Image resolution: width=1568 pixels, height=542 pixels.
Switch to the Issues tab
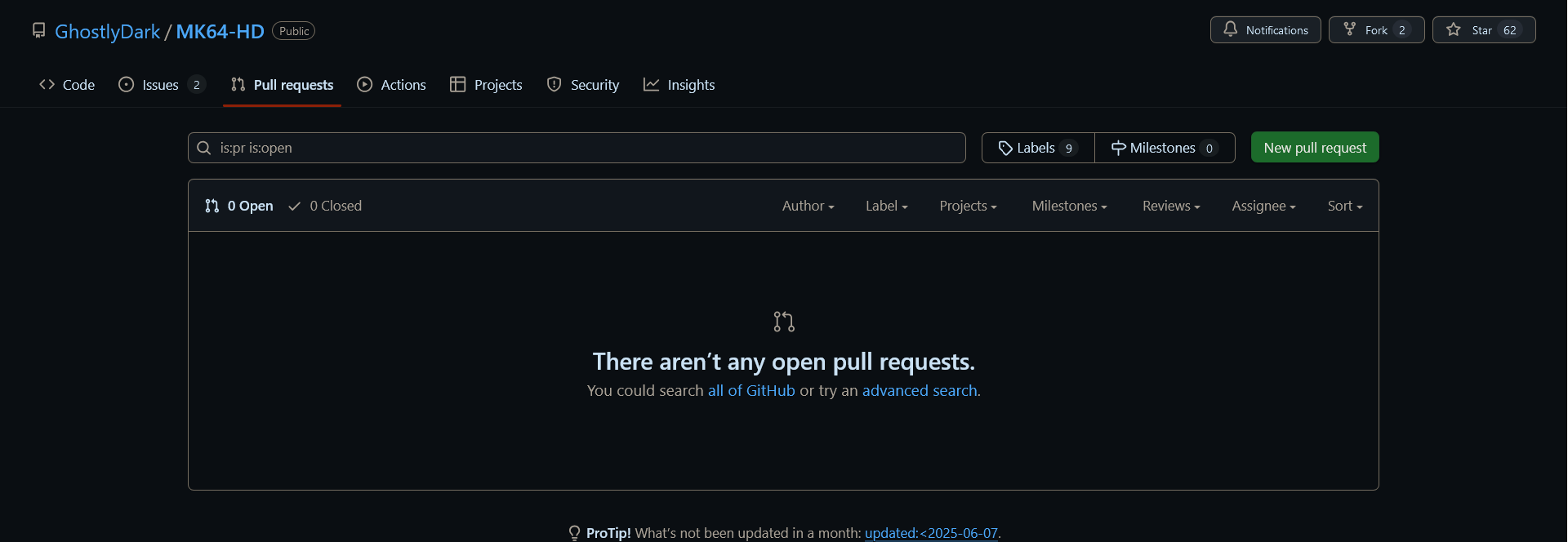click(x=162, y=85)
